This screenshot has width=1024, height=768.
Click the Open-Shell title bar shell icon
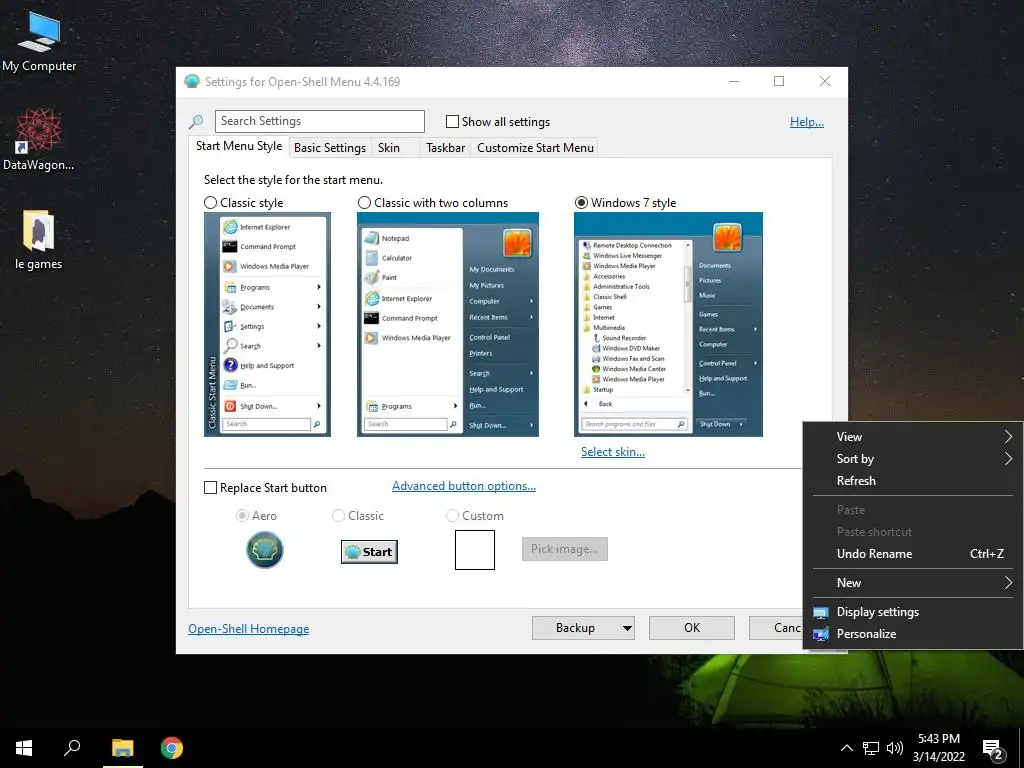[191, 82]
